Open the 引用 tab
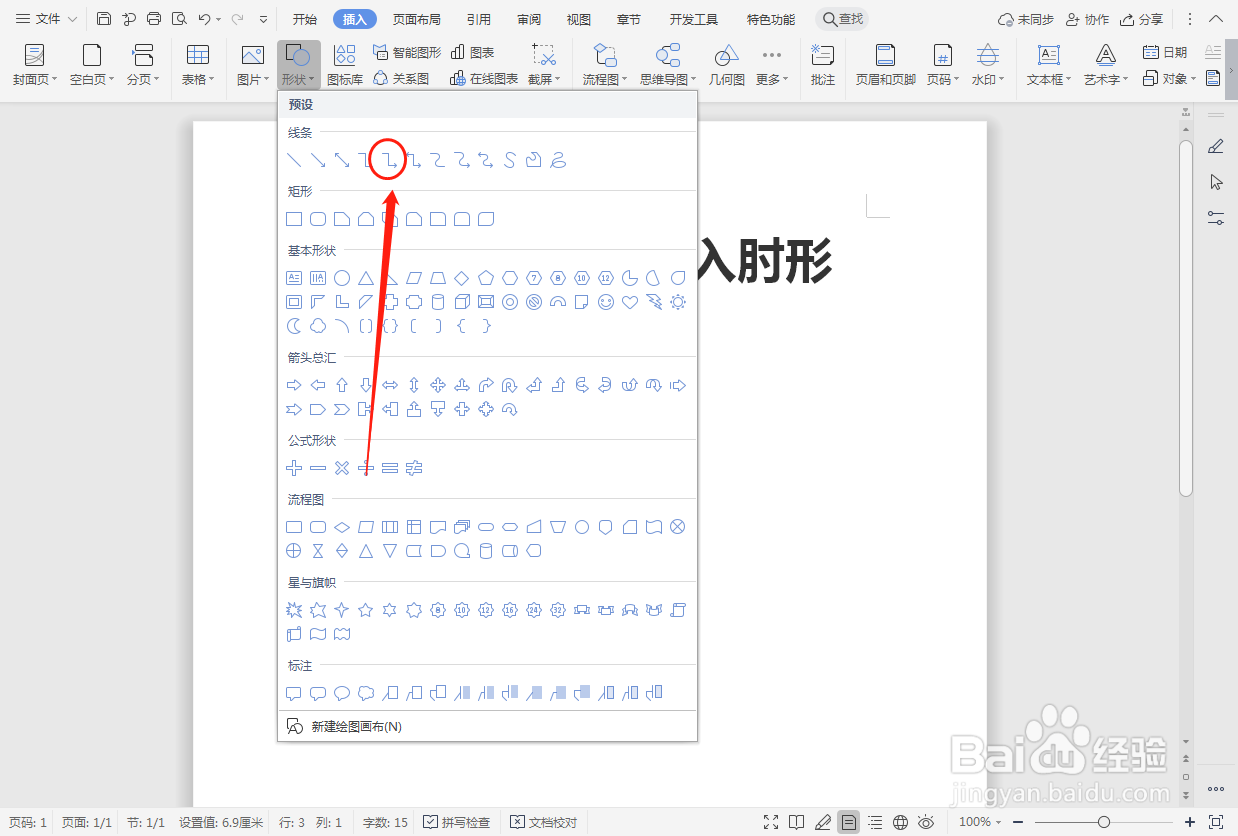1238x836 pixels. pos(479,19)
